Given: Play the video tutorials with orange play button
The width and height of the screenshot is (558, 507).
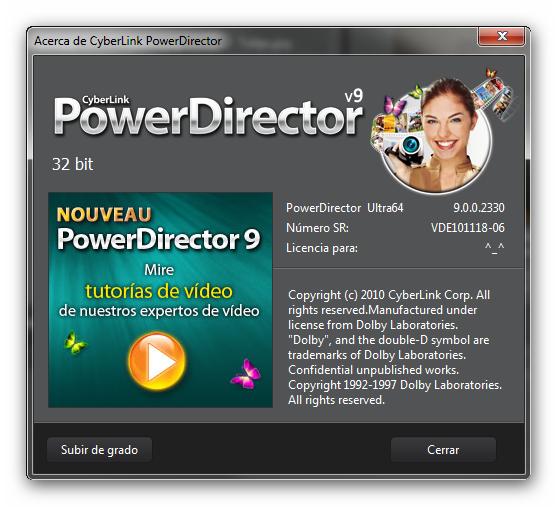Looking at the screenshot, I should (x=157, y=361).
